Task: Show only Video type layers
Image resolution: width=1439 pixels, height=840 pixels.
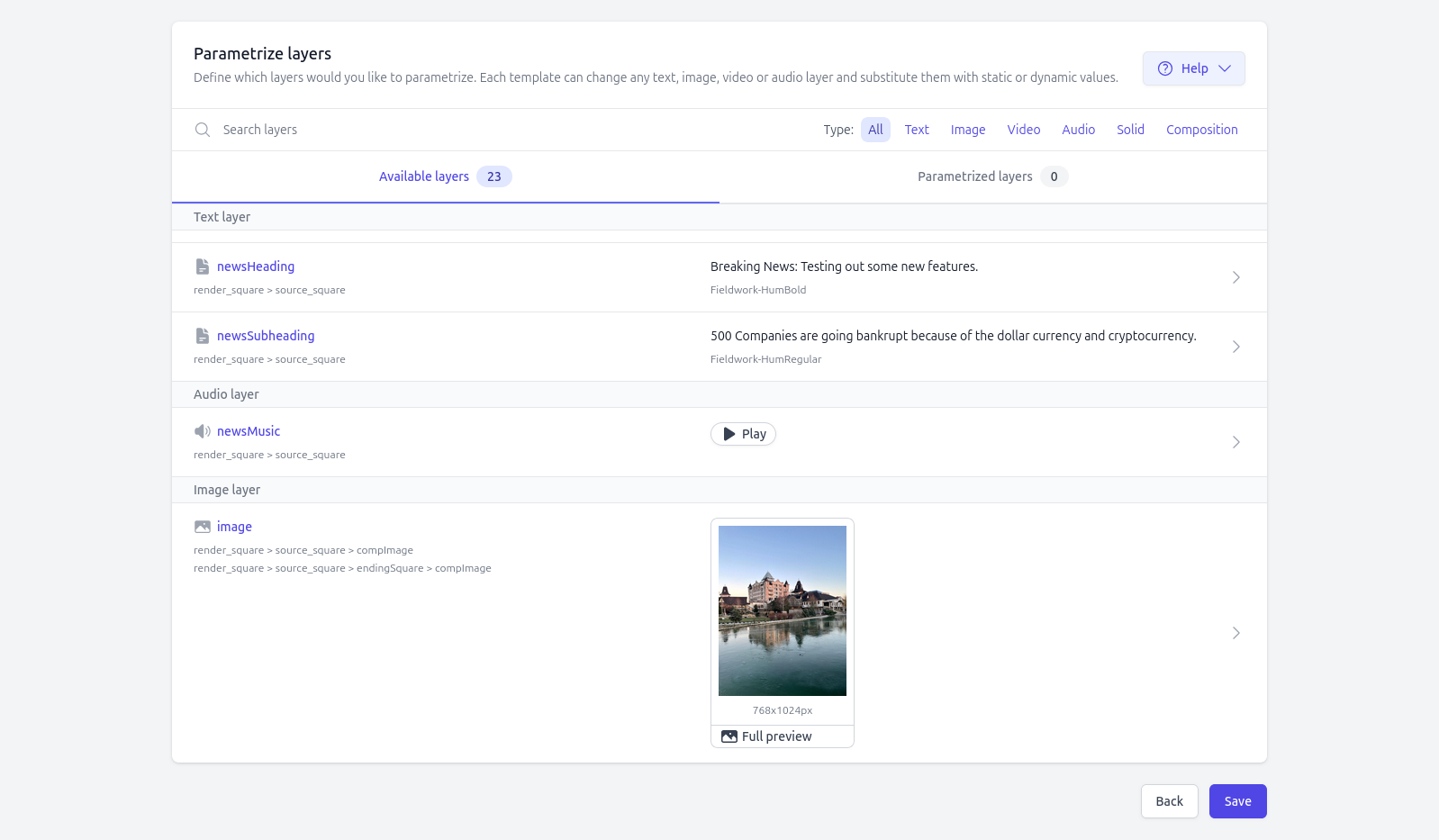Action: [1023, 130]
